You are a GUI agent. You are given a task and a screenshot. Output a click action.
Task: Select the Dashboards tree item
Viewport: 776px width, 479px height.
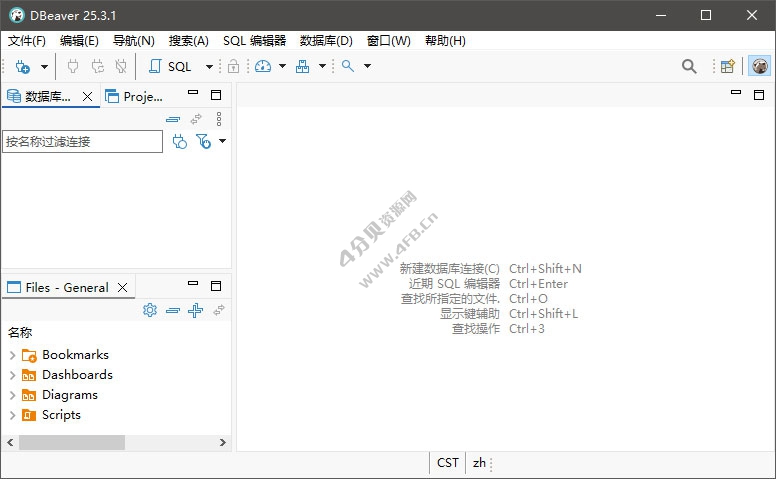tap(77, 375)
